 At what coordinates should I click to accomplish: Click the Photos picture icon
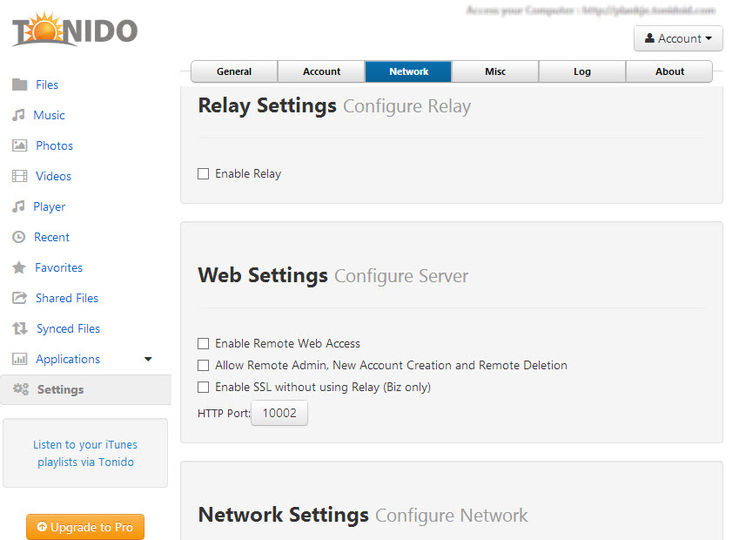19,146
